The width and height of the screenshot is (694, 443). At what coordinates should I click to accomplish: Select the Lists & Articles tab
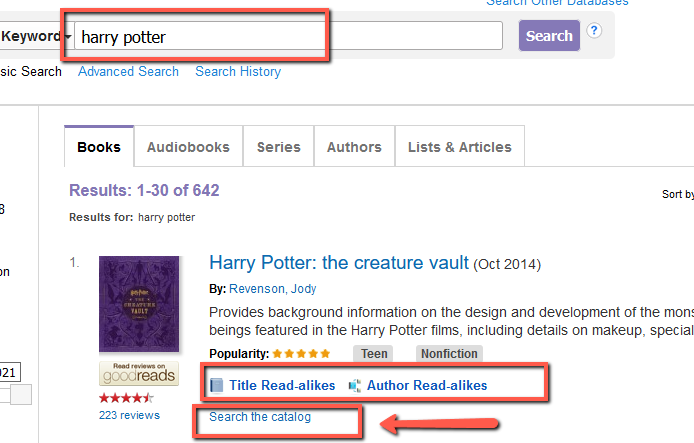pos(459,147)
